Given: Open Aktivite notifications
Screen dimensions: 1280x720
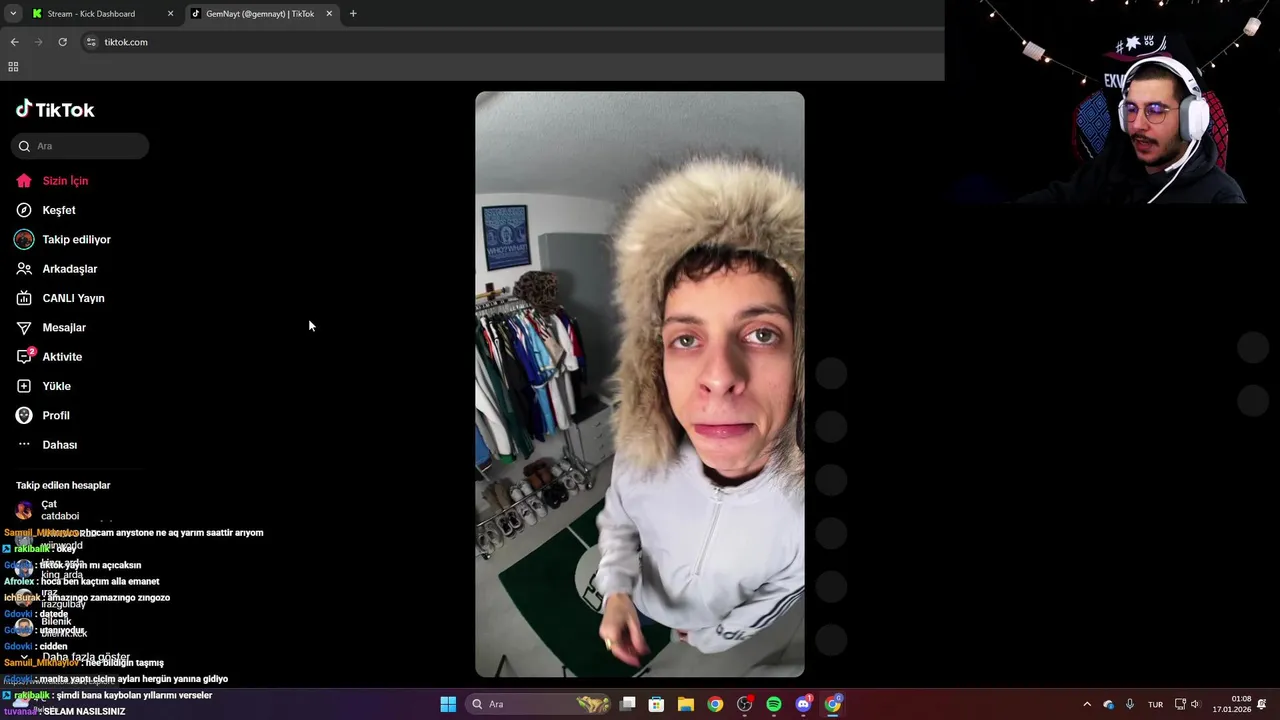Looking at the screenshot, I should 49,357.
